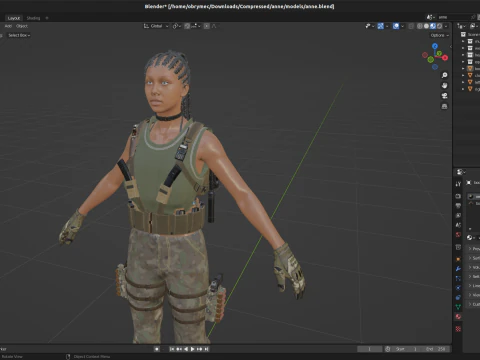This screenshot has width=480, height=360.
Task: Play the animation forward
Action: [x=192, y=349]
